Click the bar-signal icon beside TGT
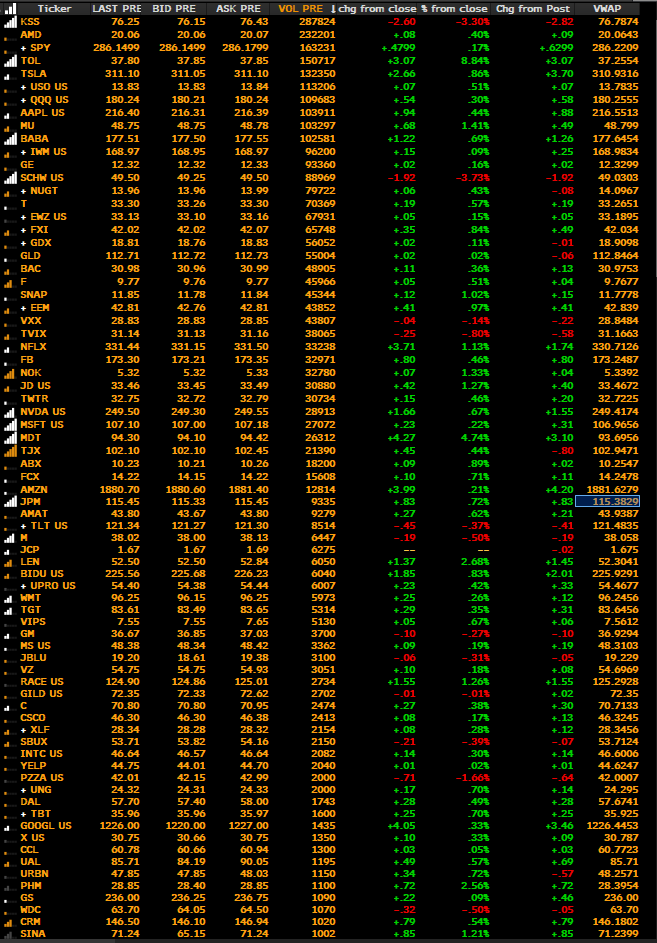This screenshot has height=943, width=657. 10,610
